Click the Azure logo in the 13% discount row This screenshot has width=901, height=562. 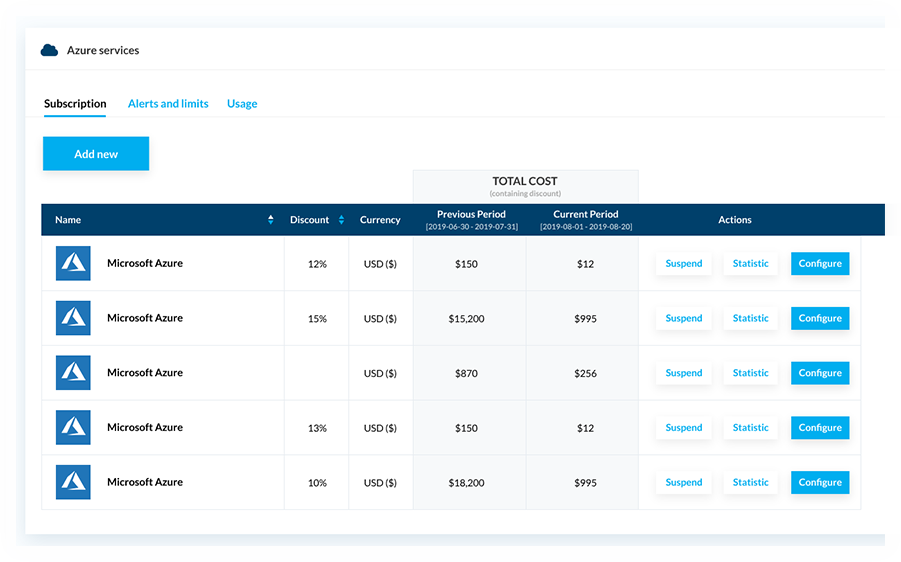tap(73, 427)
